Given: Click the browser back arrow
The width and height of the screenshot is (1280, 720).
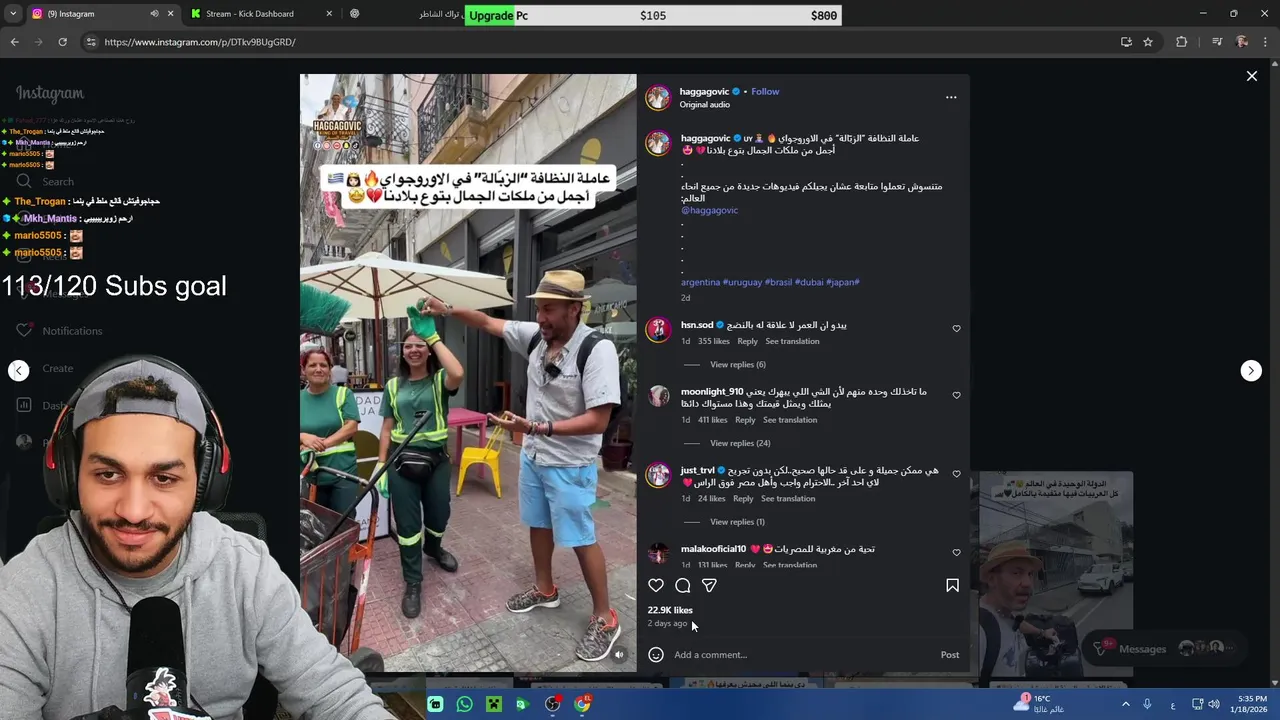Looking at the screenshot, I should (x=14, y=42).
